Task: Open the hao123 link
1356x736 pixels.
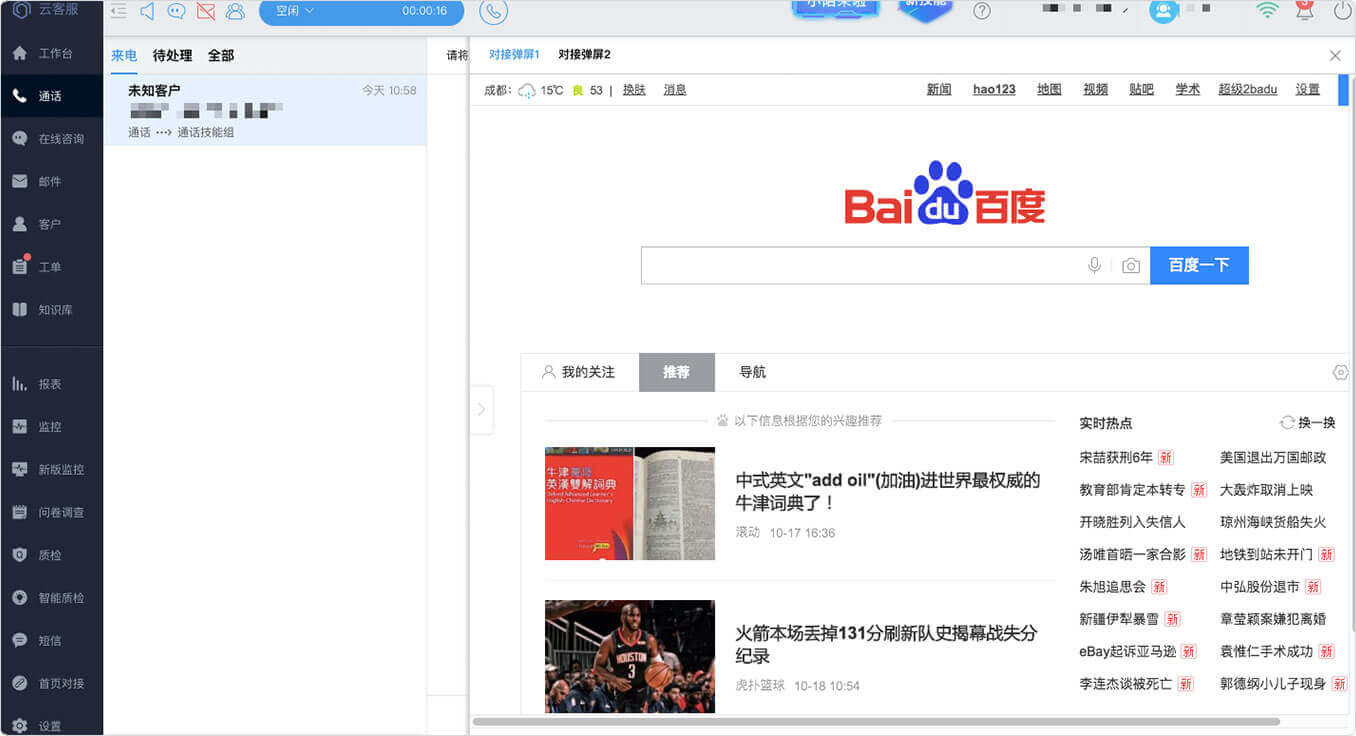Action: click(994, 90)
